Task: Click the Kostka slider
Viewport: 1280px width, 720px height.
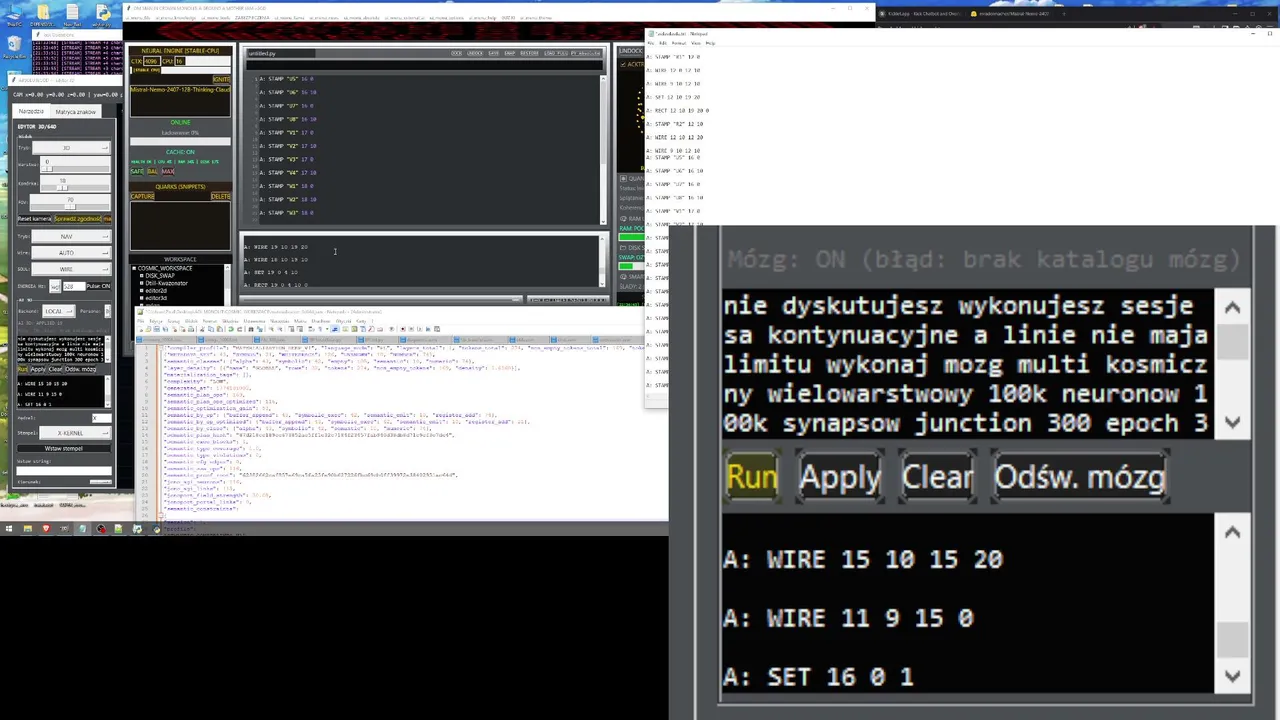Action: pos(75,187)
